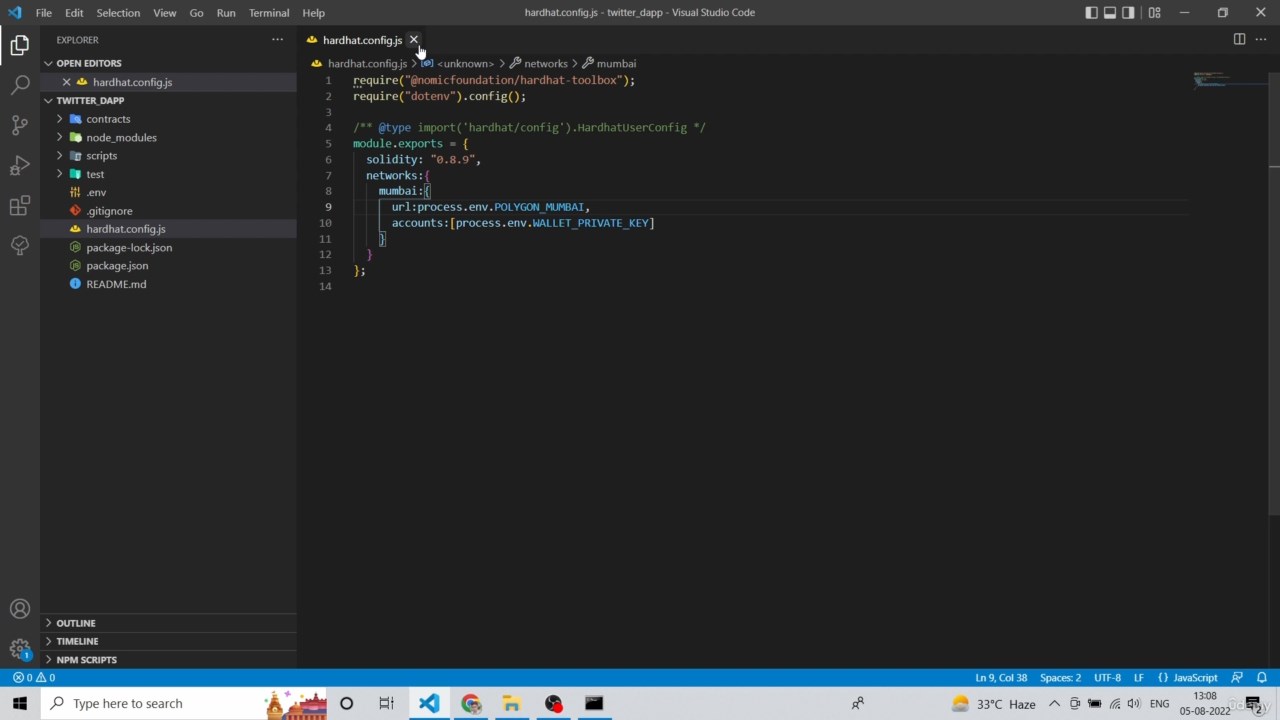Screen dimensions: 1280x720
Task: Toggle the Secondary Side Bar layout button
Action: tap(1128, 13)
